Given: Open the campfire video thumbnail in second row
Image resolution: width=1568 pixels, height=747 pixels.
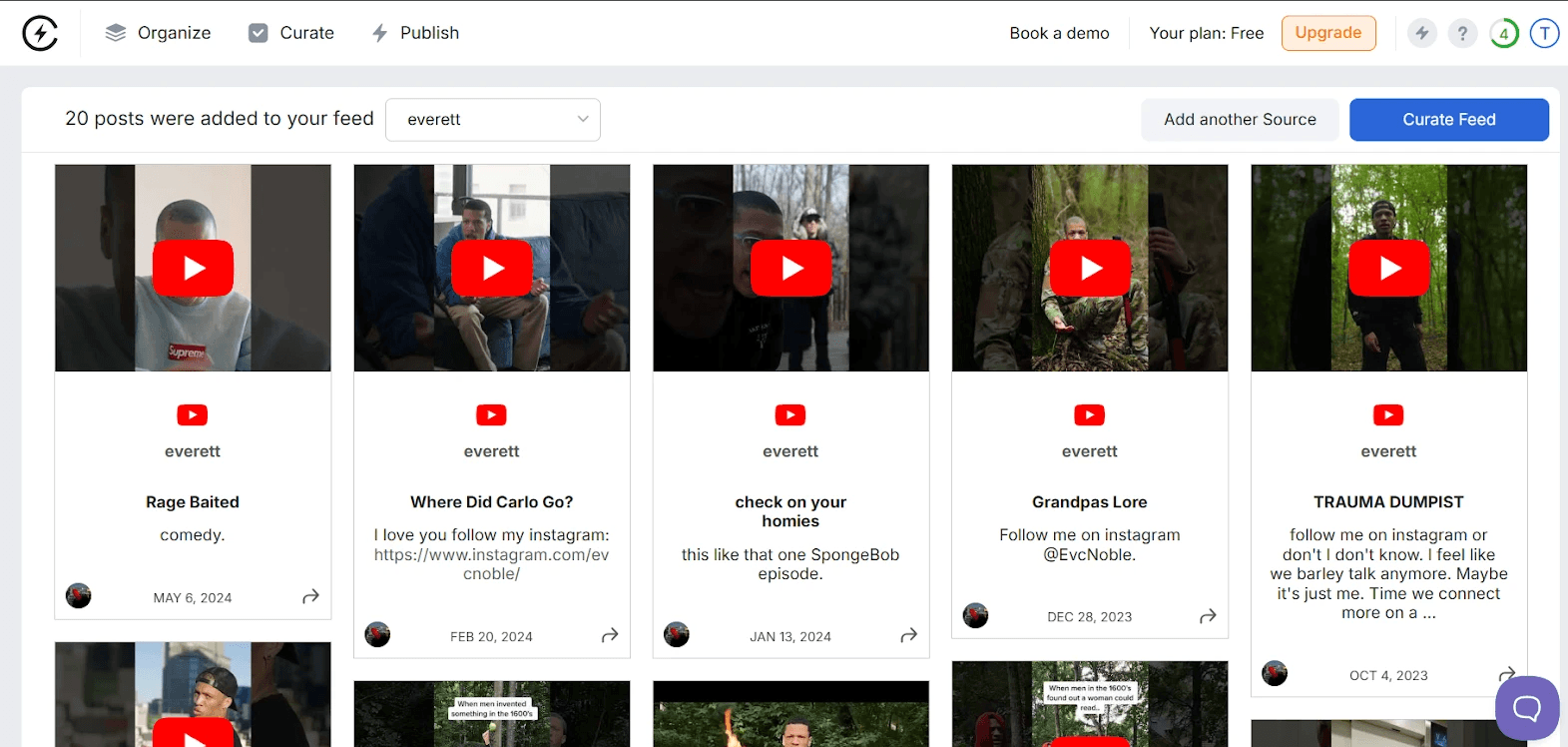Looking at the screenshot, I should click(790, 714).
